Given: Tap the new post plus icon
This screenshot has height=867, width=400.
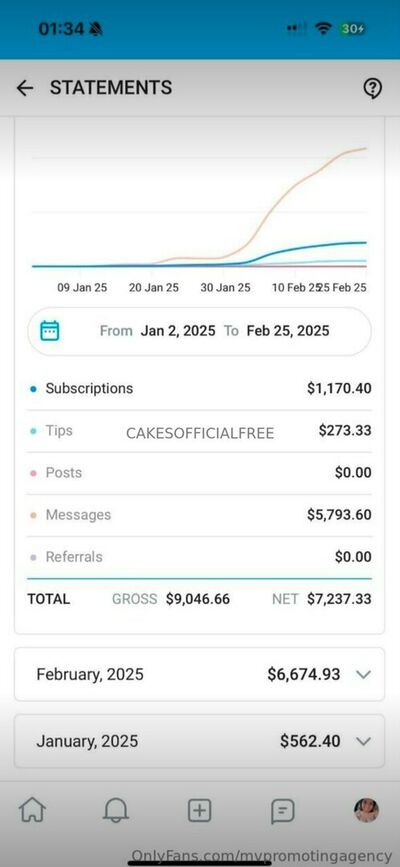Looking at the screenshot, I should point(200,811).
